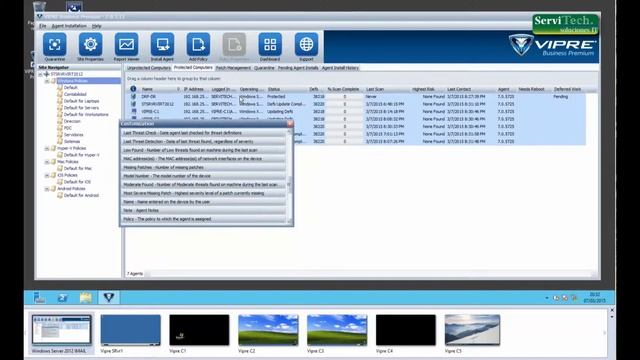Click the Default for Mac policy icon

(x=60, y=168)
